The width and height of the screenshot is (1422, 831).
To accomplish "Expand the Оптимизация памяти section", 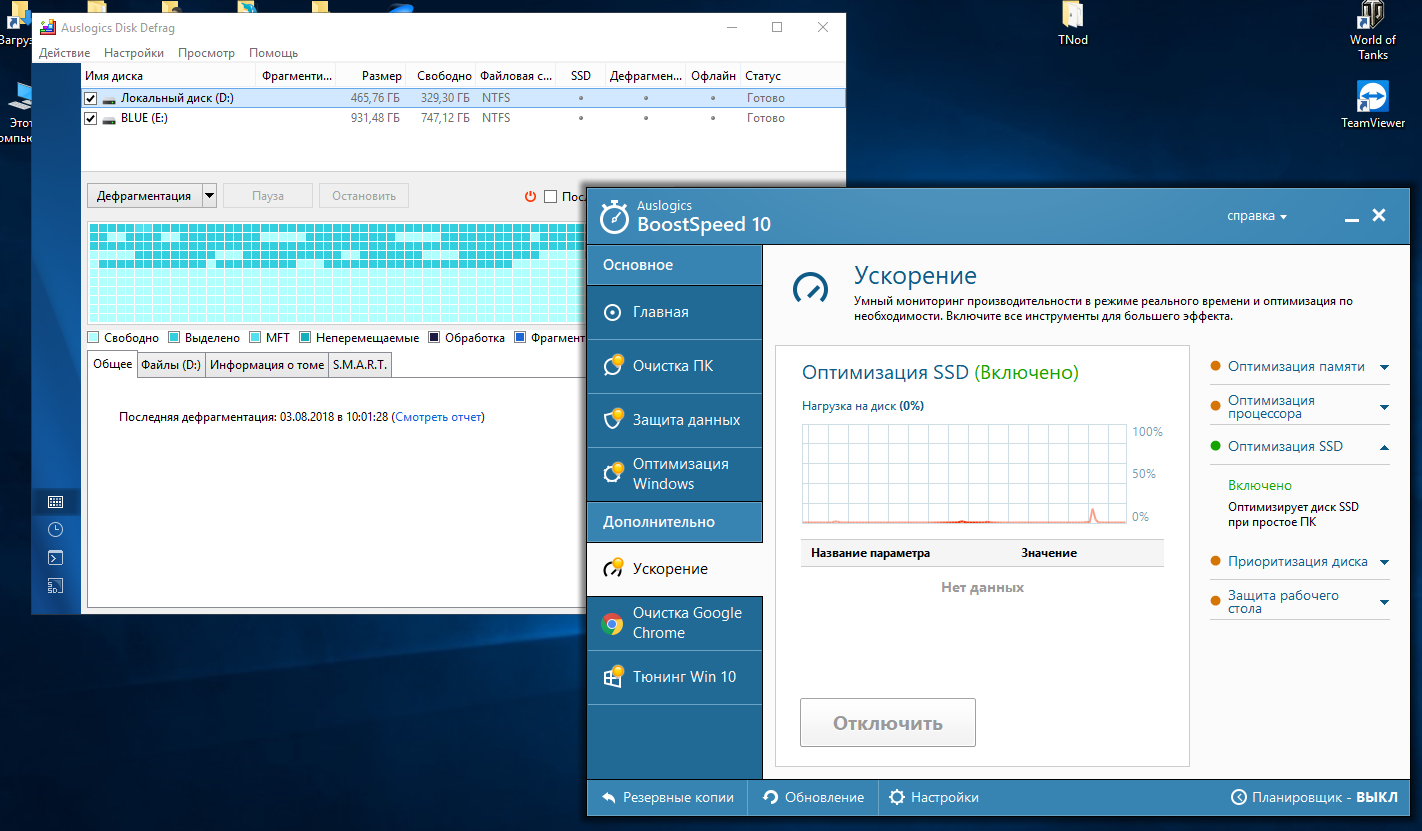I will [x=1384, y=367].
